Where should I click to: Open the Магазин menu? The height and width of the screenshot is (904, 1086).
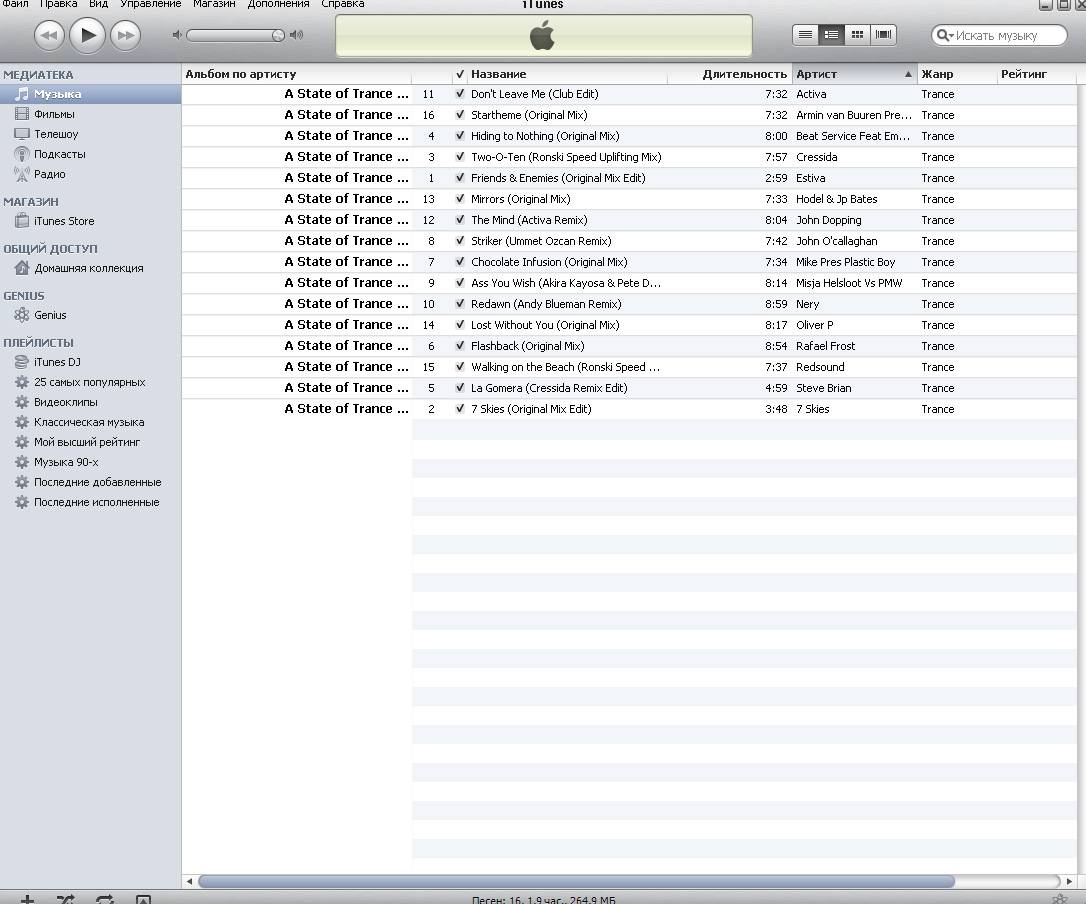(214, 4)
